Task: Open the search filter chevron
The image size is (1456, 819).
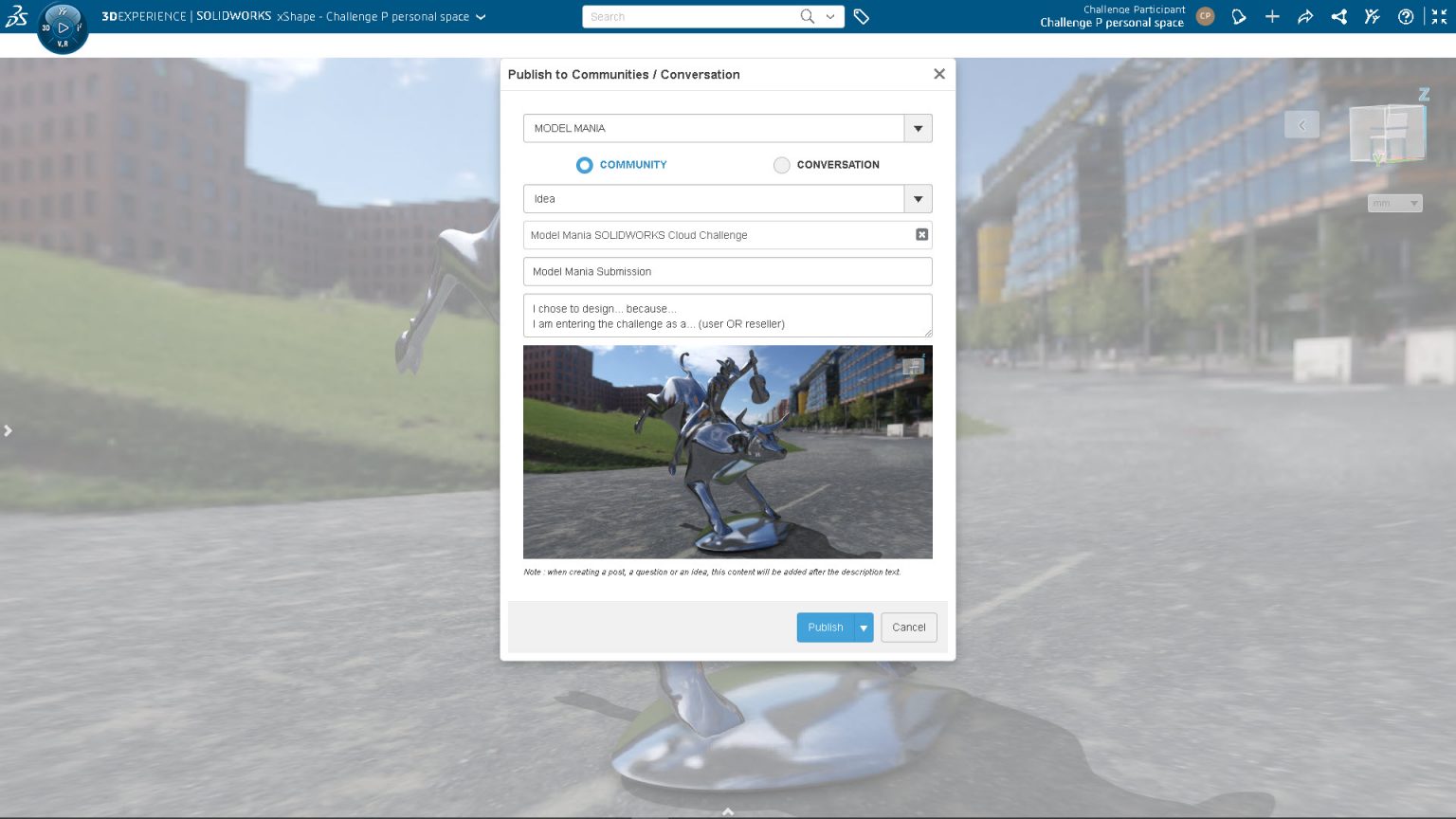Action: [830, 16]
